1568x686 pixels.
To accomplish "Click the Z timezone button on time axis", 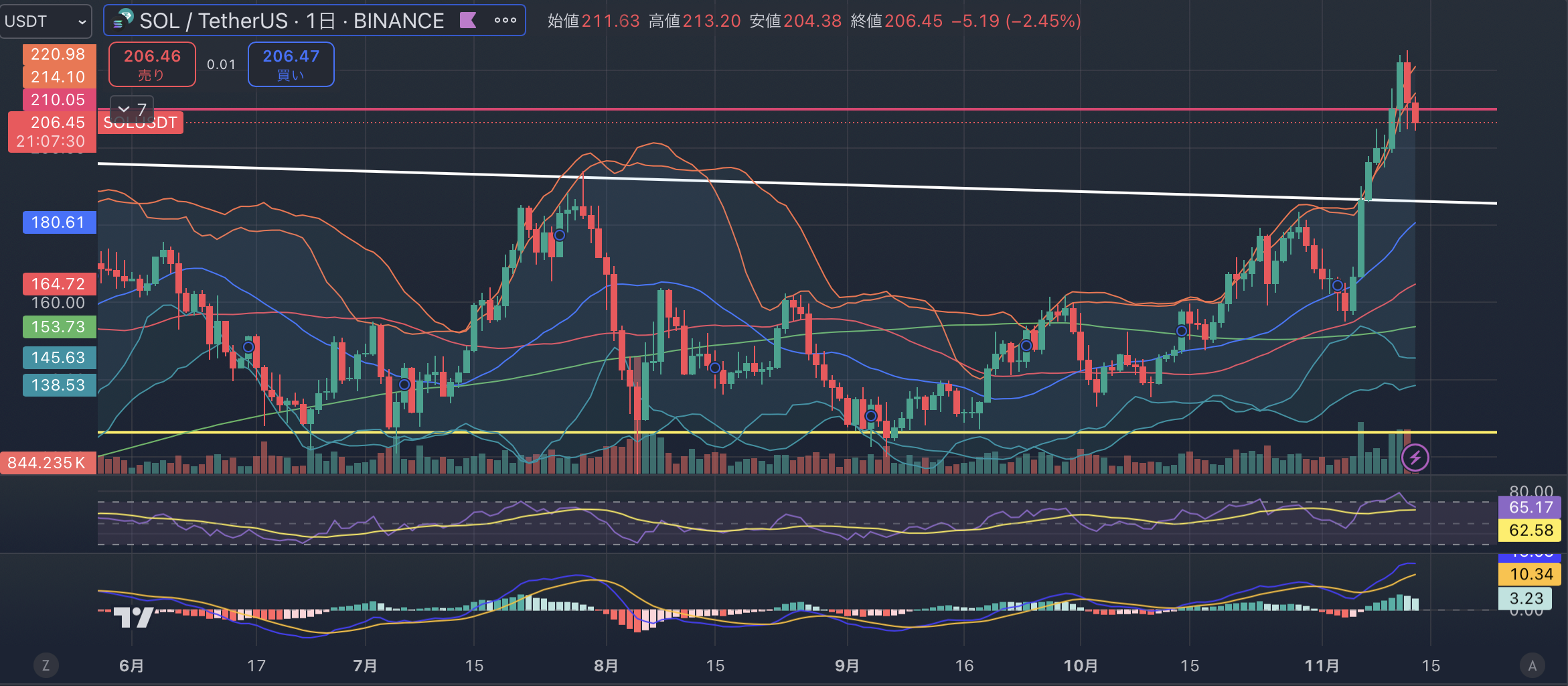I will pos(46,665).
